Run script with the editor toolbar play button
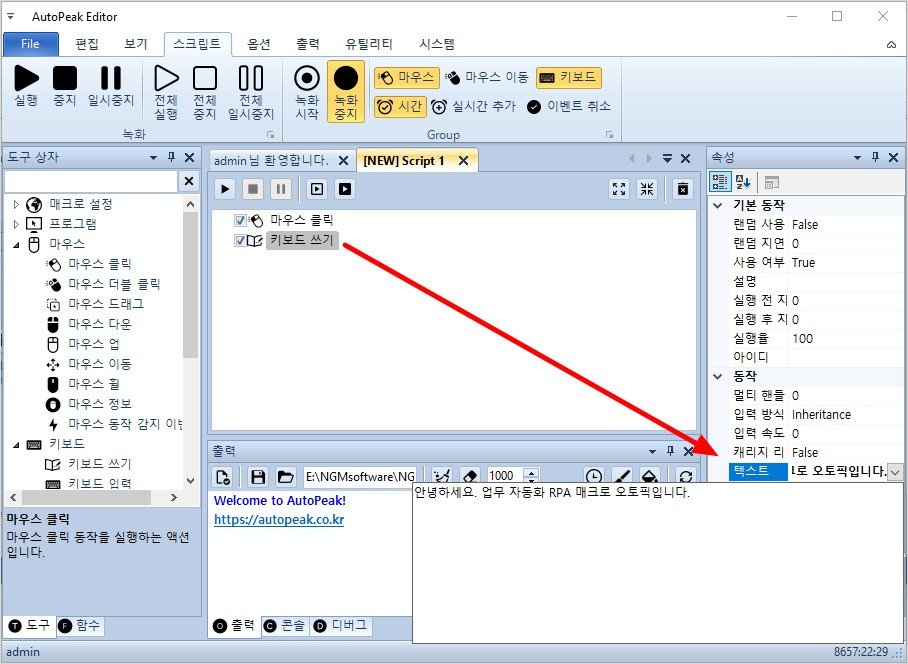The image size is (908, 664). tap(225, 189)
